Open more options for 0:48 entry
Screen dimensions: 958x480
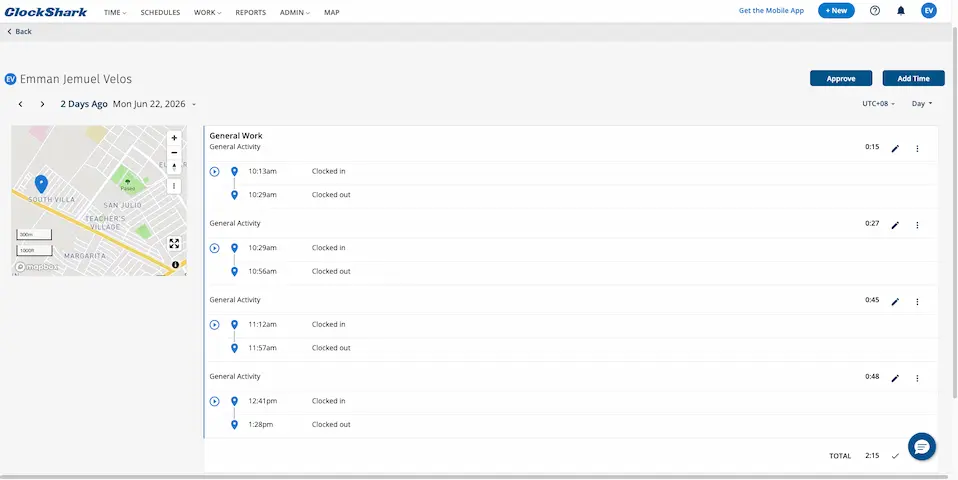(x=917, y=378)
